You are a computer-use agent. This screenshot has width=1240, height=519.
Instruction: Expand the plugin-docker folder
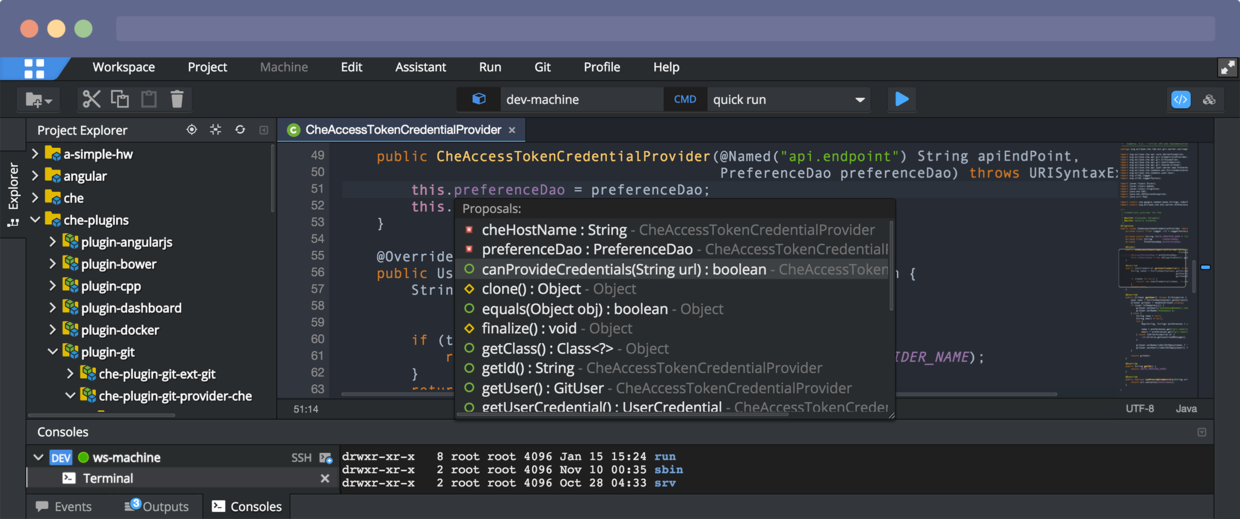(53, 330)
